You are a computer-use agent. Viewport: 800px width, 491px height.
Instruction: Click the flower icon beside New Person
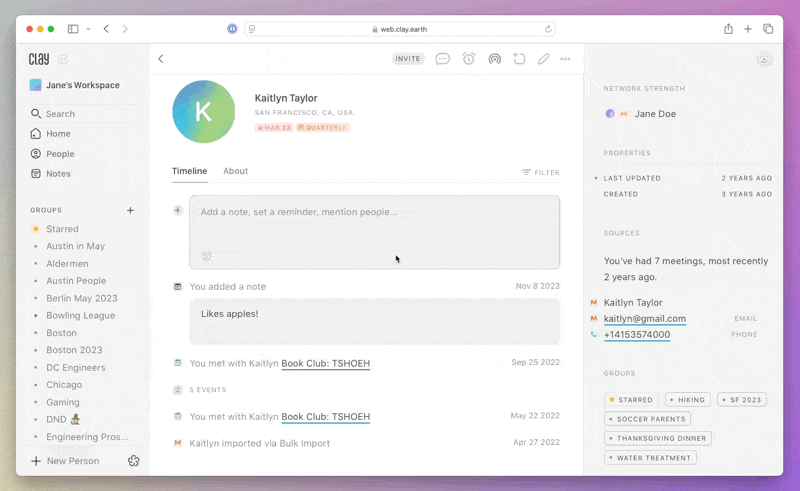[x=134, y=461]
